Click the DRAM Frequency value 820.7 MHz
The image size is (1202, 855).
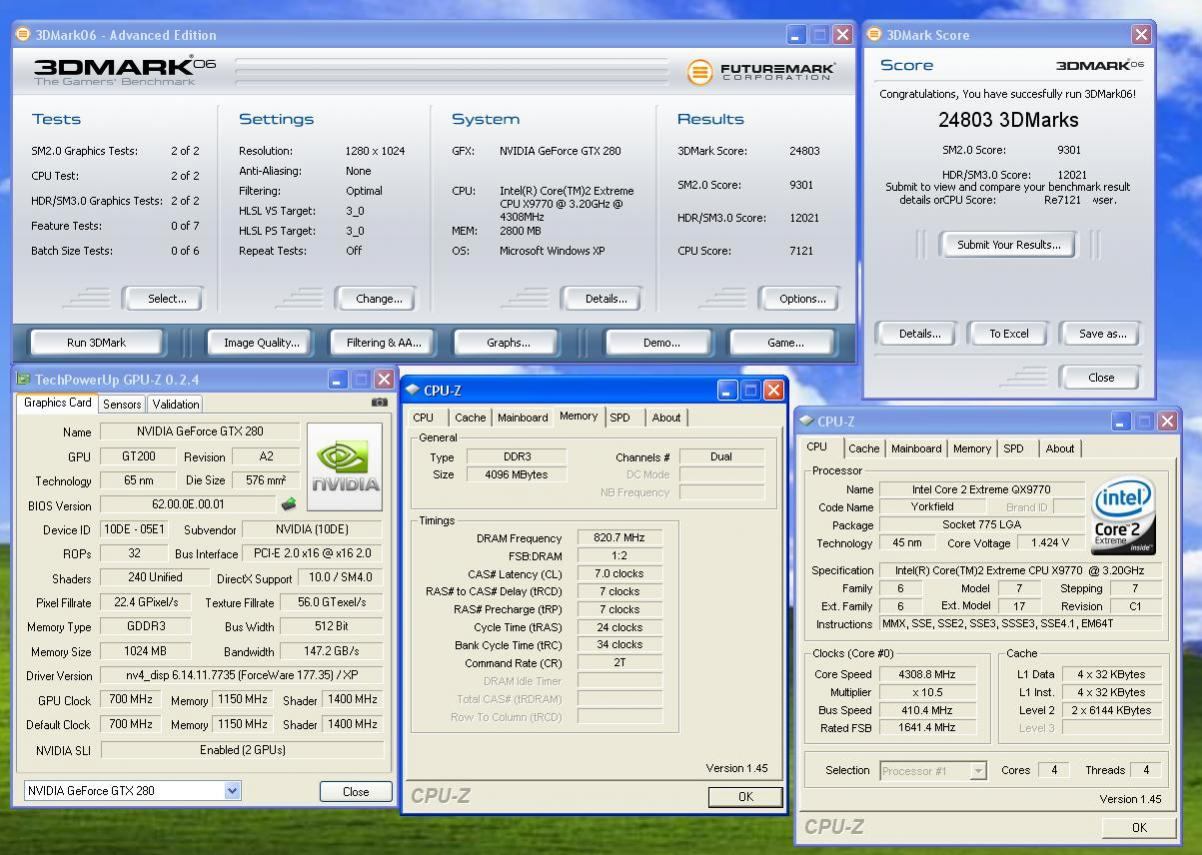619,538
